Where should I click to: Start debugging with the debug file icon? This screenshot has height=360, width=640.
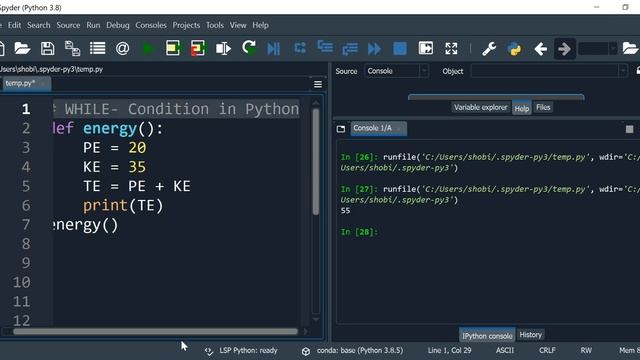(x=273, y=49)
